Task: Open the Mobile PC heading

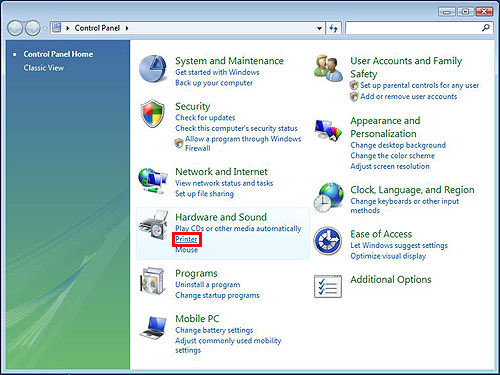Action: [197, 319]
